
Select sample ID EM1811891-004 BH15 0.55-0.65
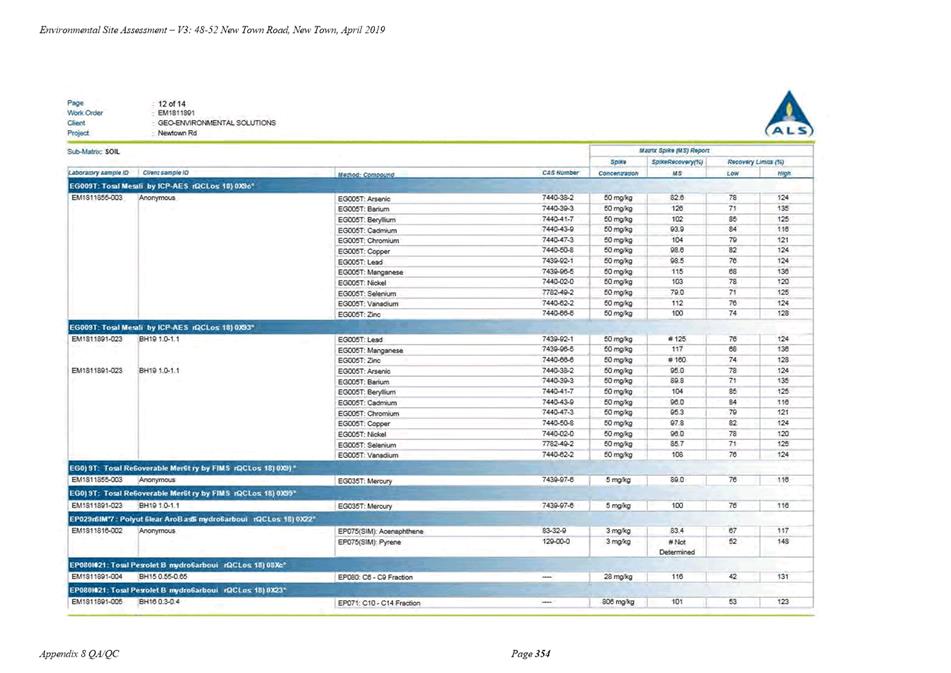pos(126,577)
